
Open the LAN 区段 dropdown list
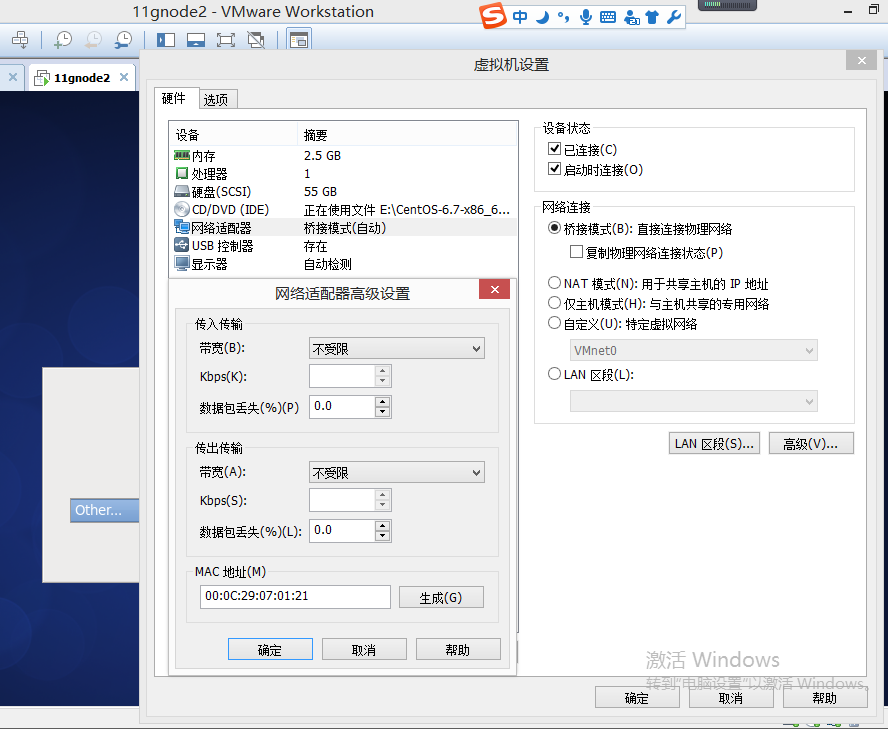click(693, 401)
